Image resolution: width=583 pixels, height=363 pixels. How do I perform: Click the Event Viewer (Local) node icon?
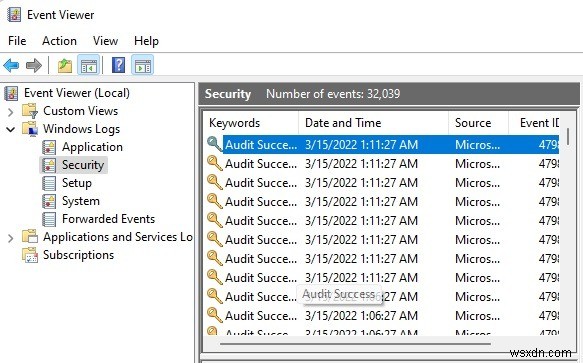coord(12,93)
